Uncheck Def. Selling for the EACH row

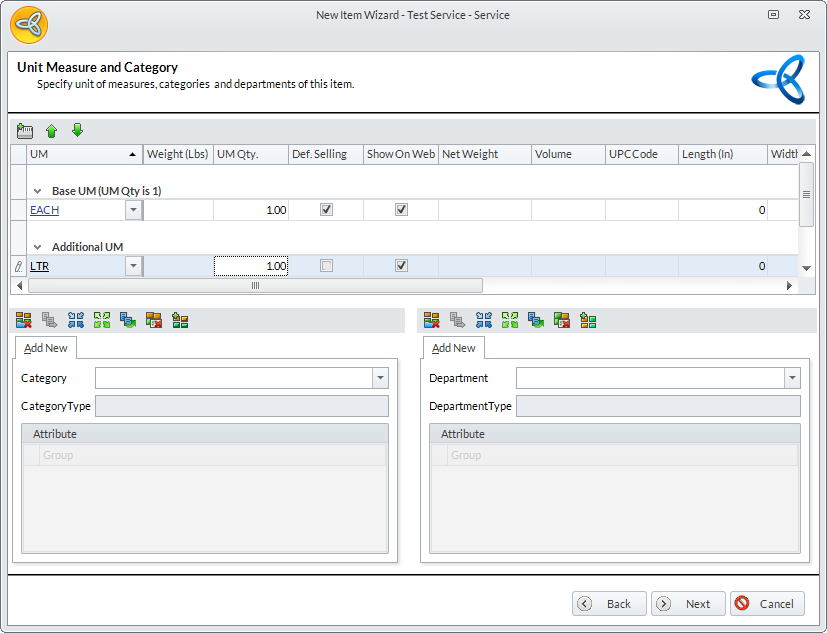pyautogui.click(x=326, y=210)
